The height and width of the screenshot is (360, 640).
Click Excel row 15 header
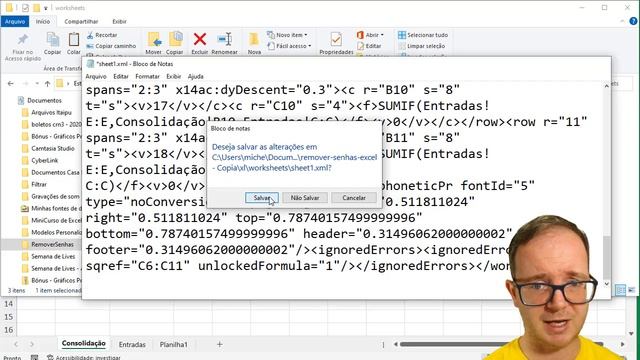click(8, 317)
